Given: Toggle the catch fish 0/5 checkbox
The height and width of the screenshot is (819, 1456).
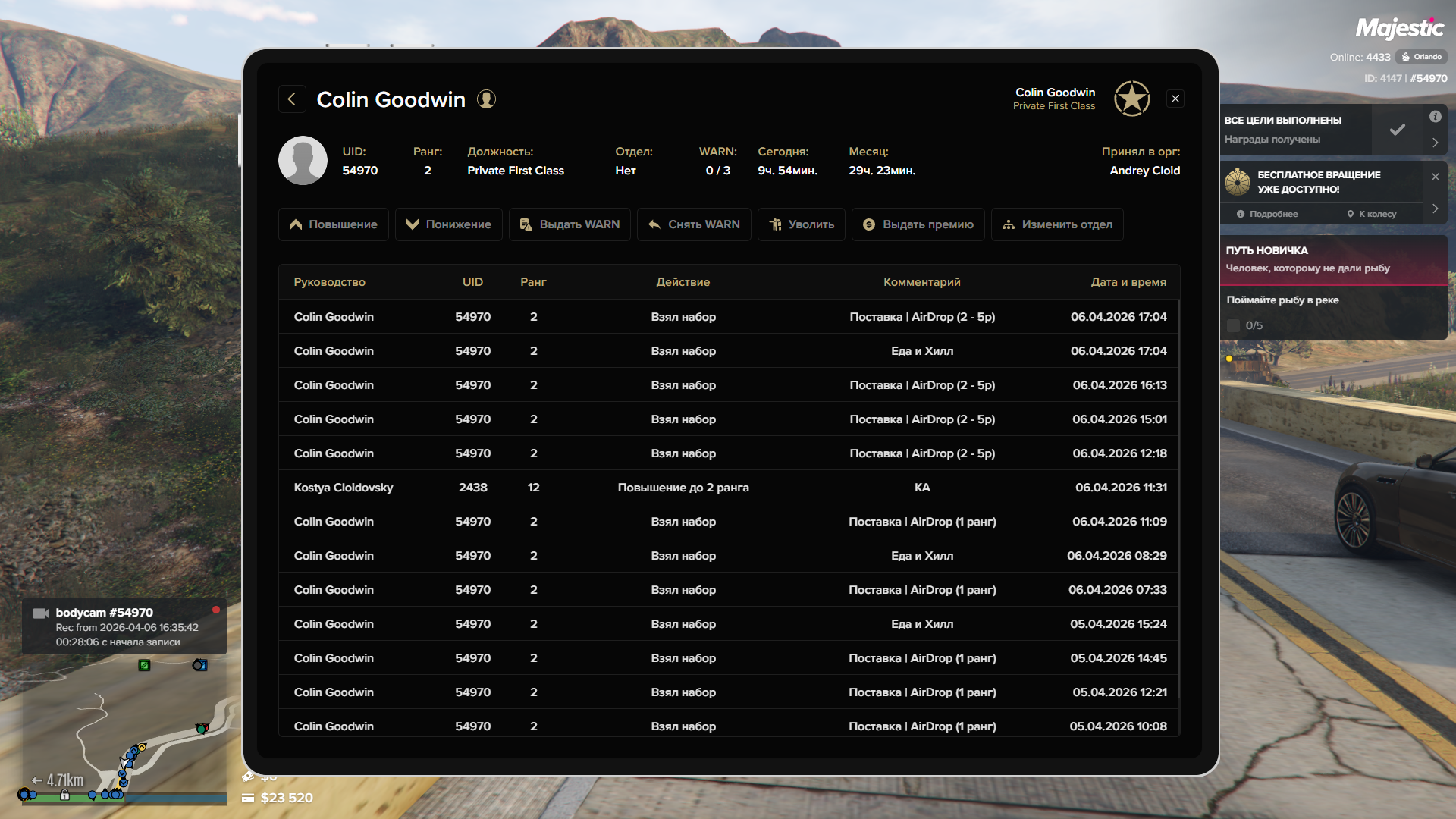Looking at the screenshot, I should click(1233, 325).
